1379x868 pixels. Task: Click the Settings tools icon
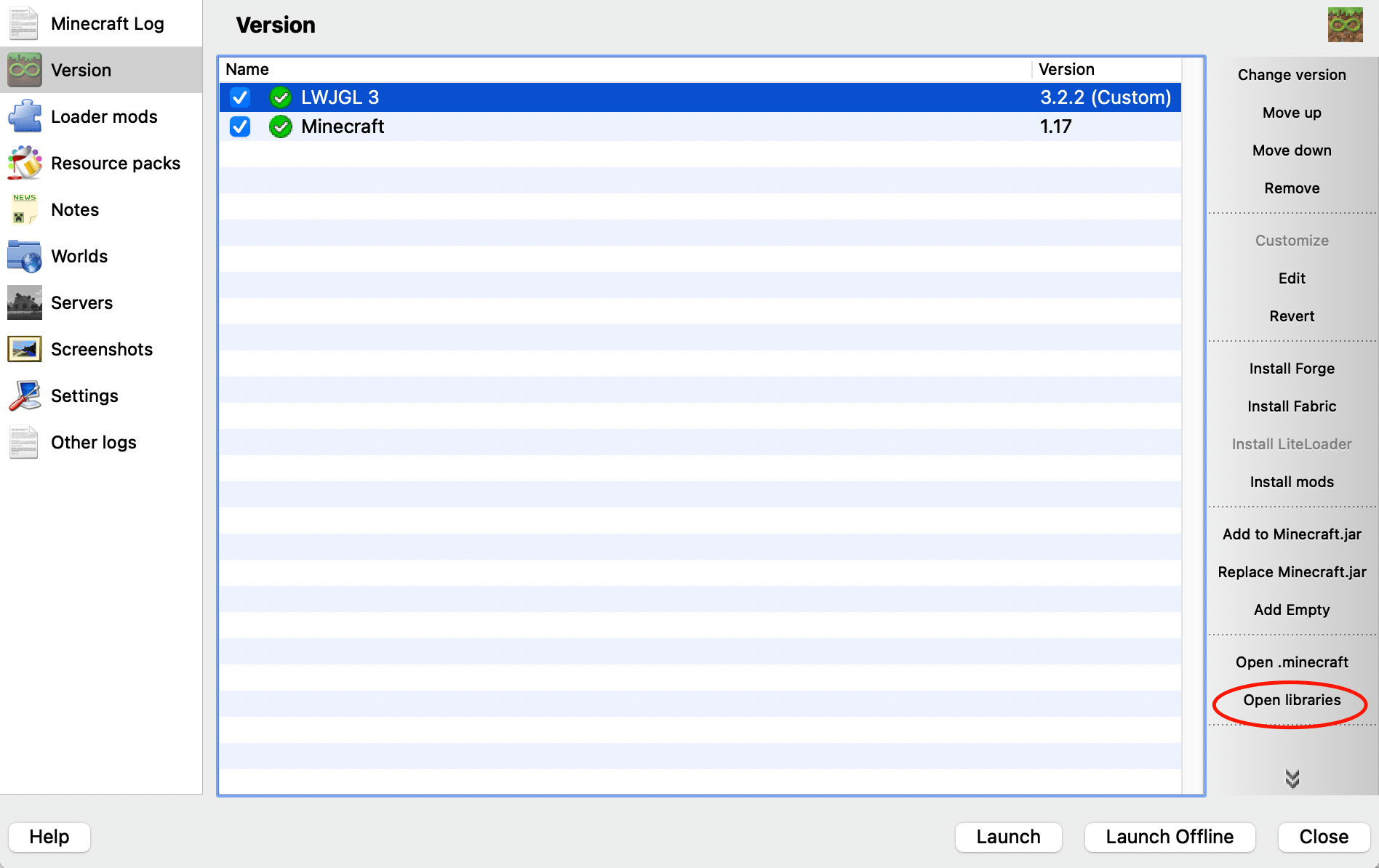[24, 395]
